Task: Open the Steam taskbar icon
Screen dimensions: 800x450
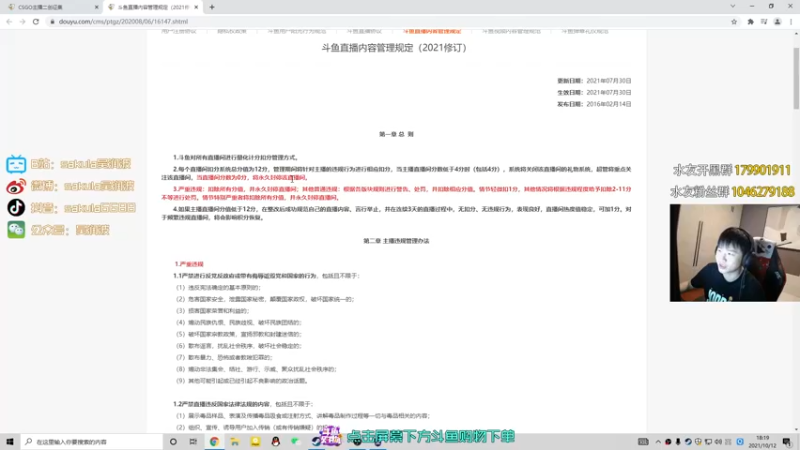Action: [316, 442]
